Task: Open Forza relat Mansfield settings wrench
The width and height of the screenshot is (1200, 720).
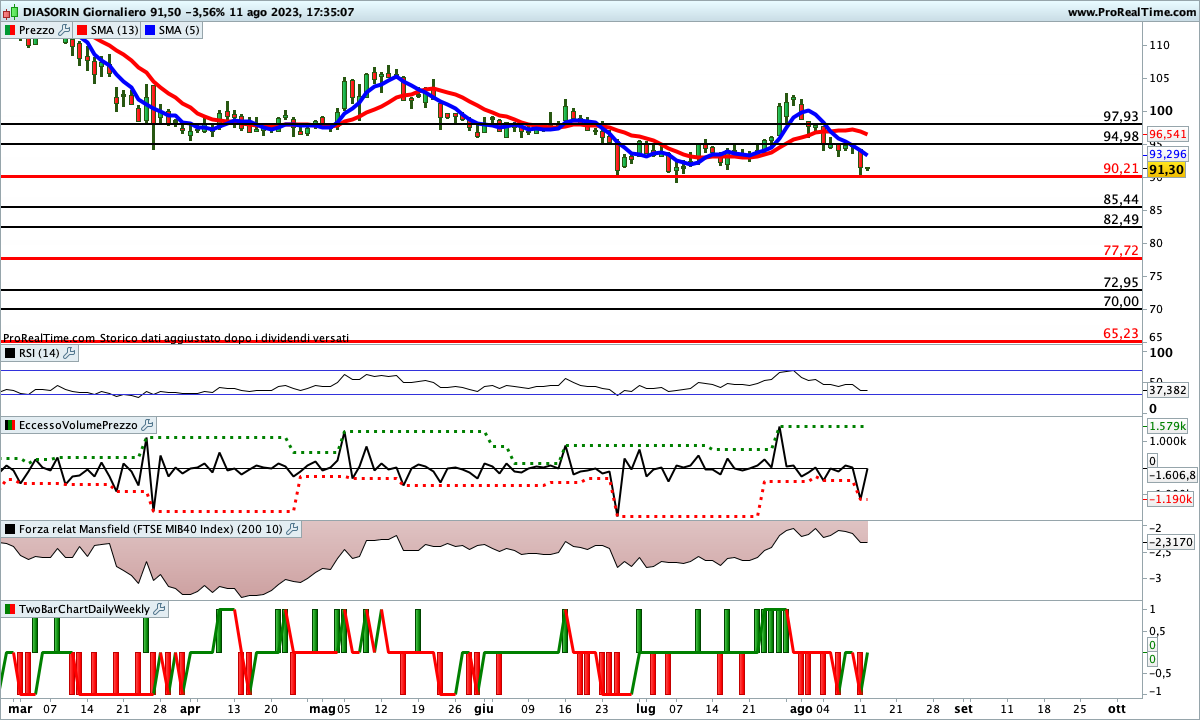Action: pyautogui.click(x=291, y=529)
